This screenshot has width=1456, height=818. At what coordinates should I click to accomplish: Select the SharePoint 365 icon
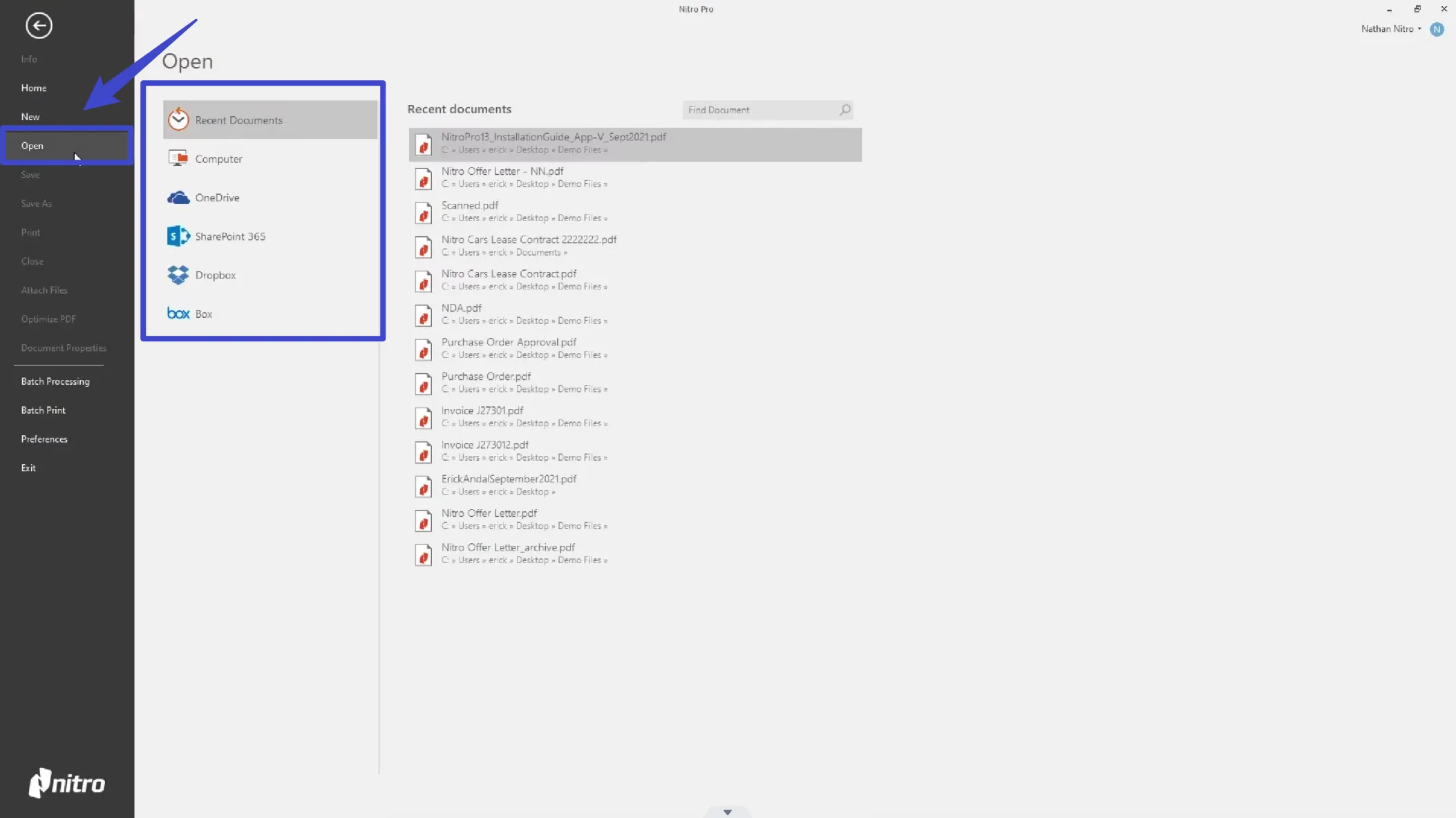click(178, 236)
